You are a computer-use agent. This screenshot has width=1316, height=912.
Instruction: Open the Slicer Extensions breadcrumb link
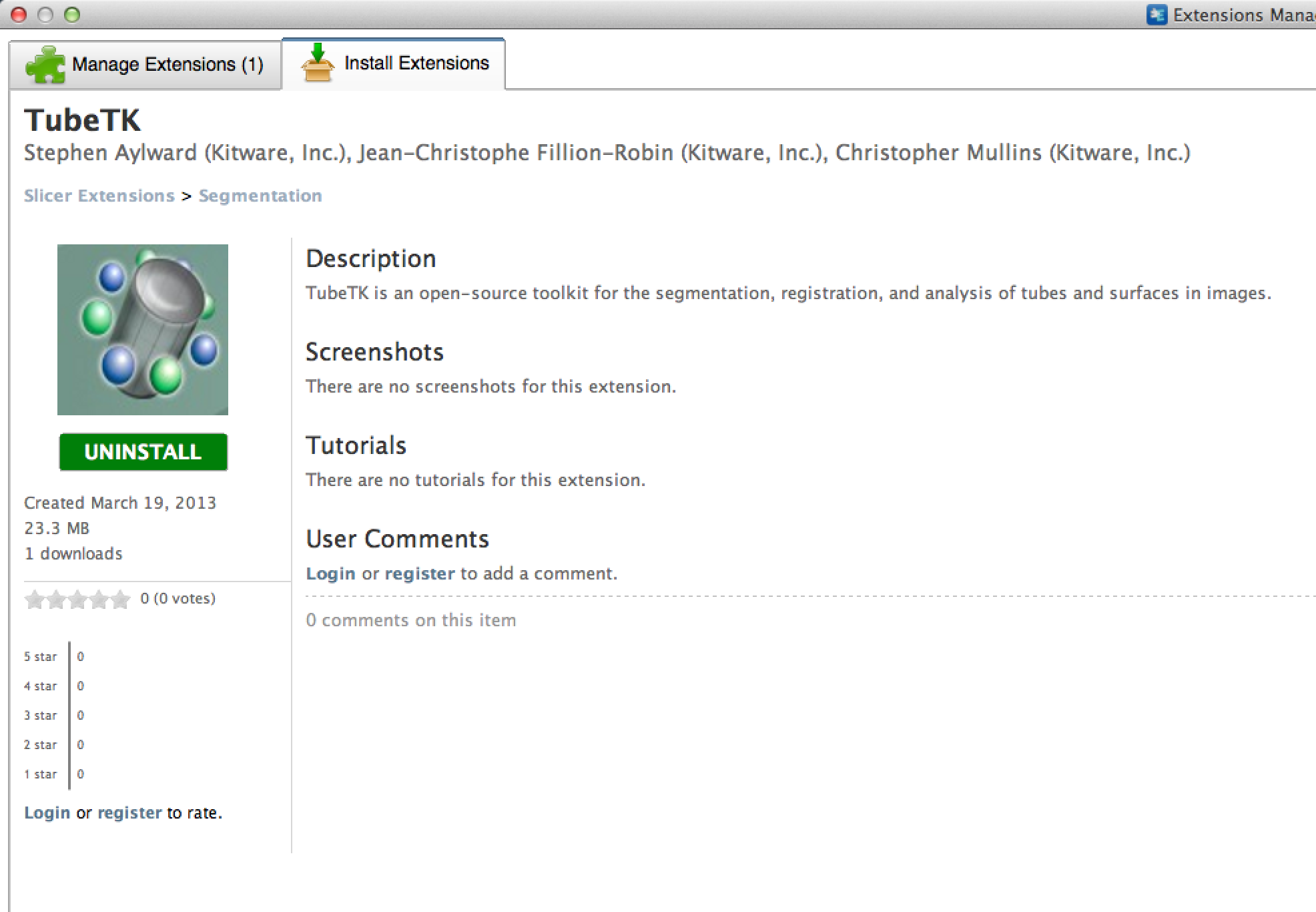(x=99, y=196)
